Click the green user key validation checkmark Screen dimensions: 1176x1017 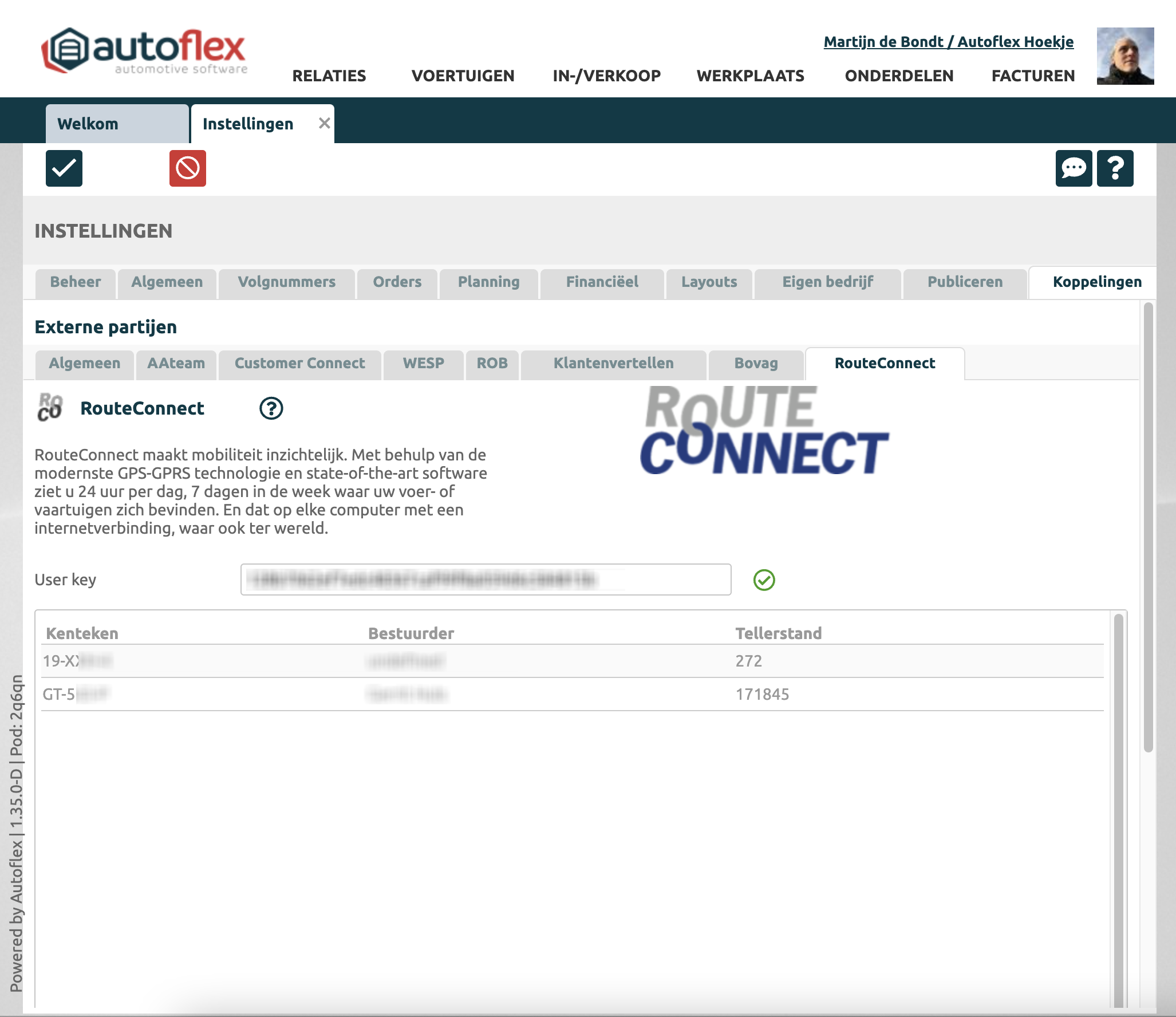pos(764,580)
